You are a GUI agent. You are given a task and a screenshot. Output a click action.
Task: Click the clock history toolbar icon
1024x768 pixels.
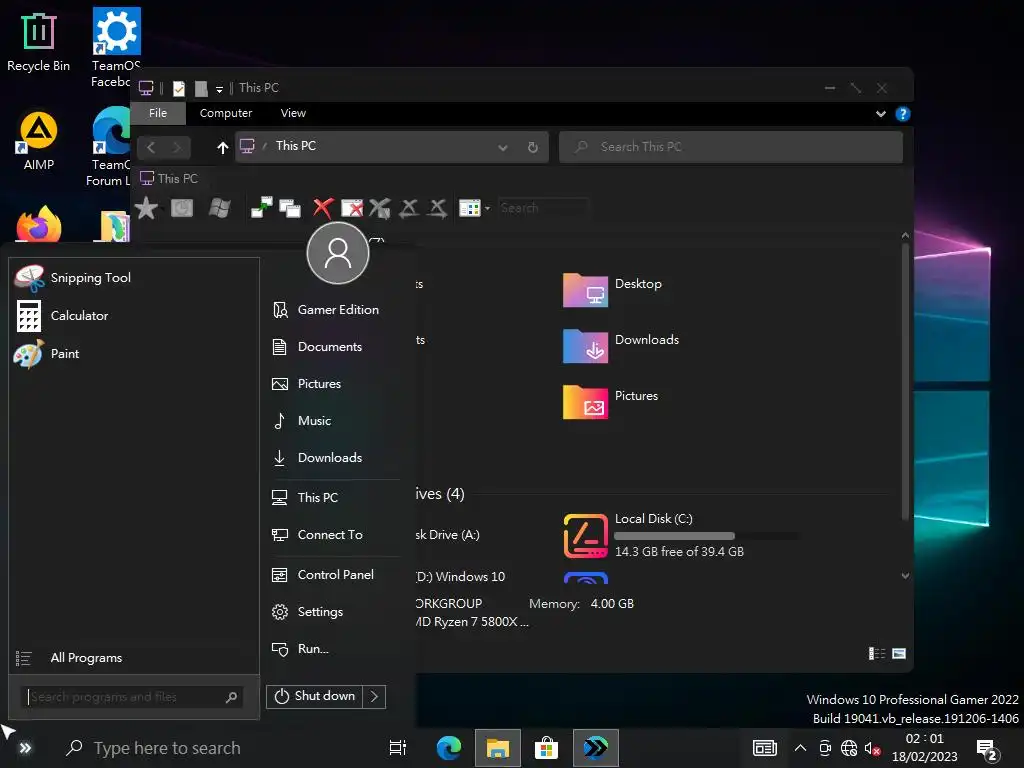coord(182,208)
